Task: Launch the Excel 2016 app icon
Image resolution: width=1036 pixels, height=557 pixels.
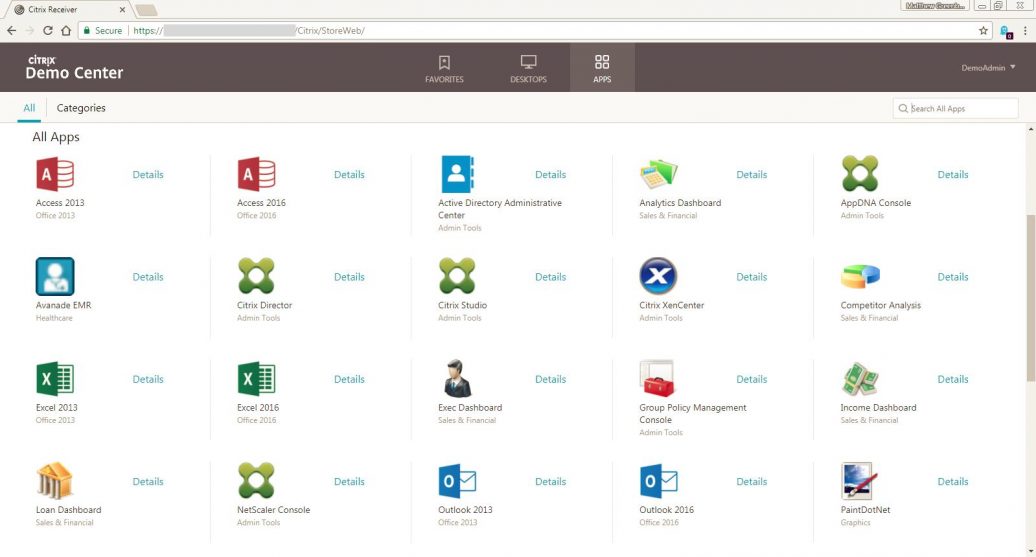Action: pos(257,380)
